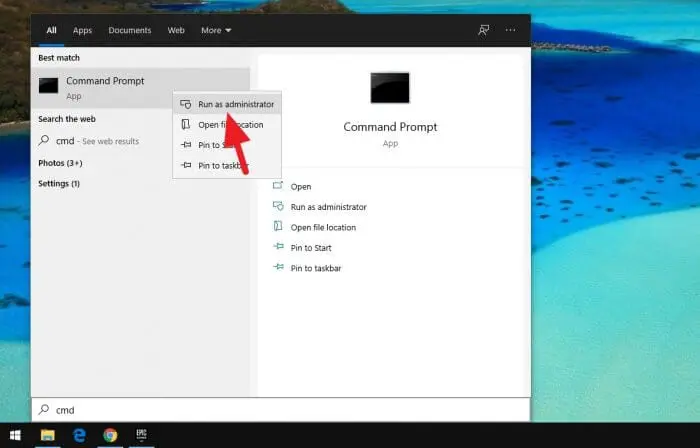Screen dimensions: 700x448
Task: Click pin icon beside context Pin to taskbar
Action: 186,165
